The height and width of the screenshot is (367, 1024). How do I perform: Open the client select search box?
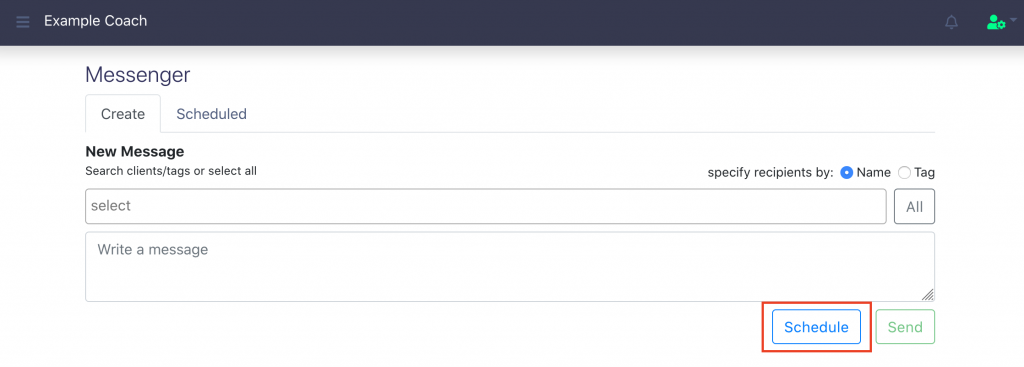click(x=485, y=206)
